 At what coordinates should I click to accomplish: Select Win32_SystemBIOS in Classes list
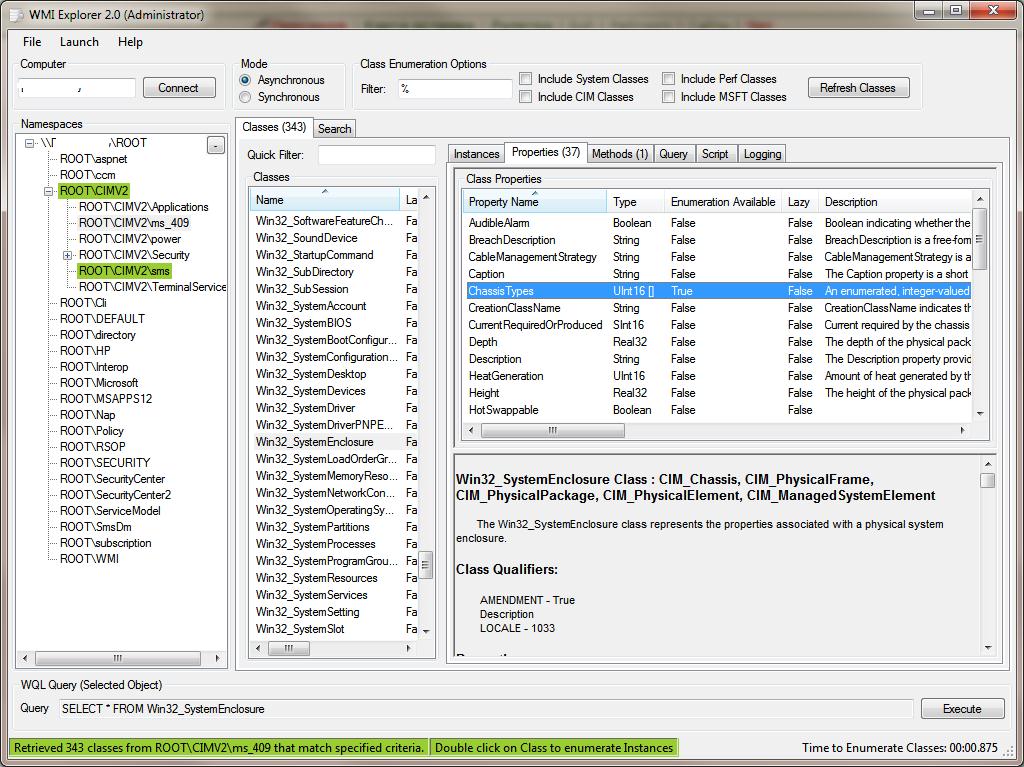click(304, 323)
